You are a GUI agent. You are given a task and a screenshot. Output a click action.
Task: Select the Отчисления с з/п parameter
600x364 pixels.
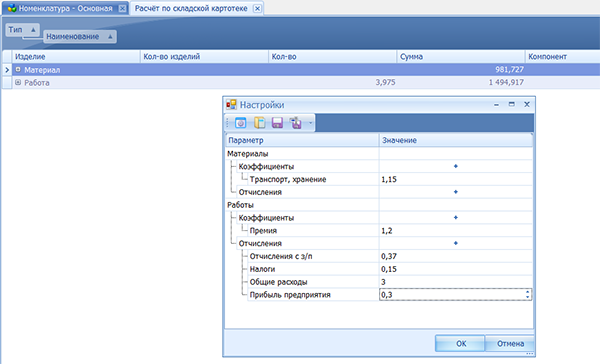click(281, 256)
